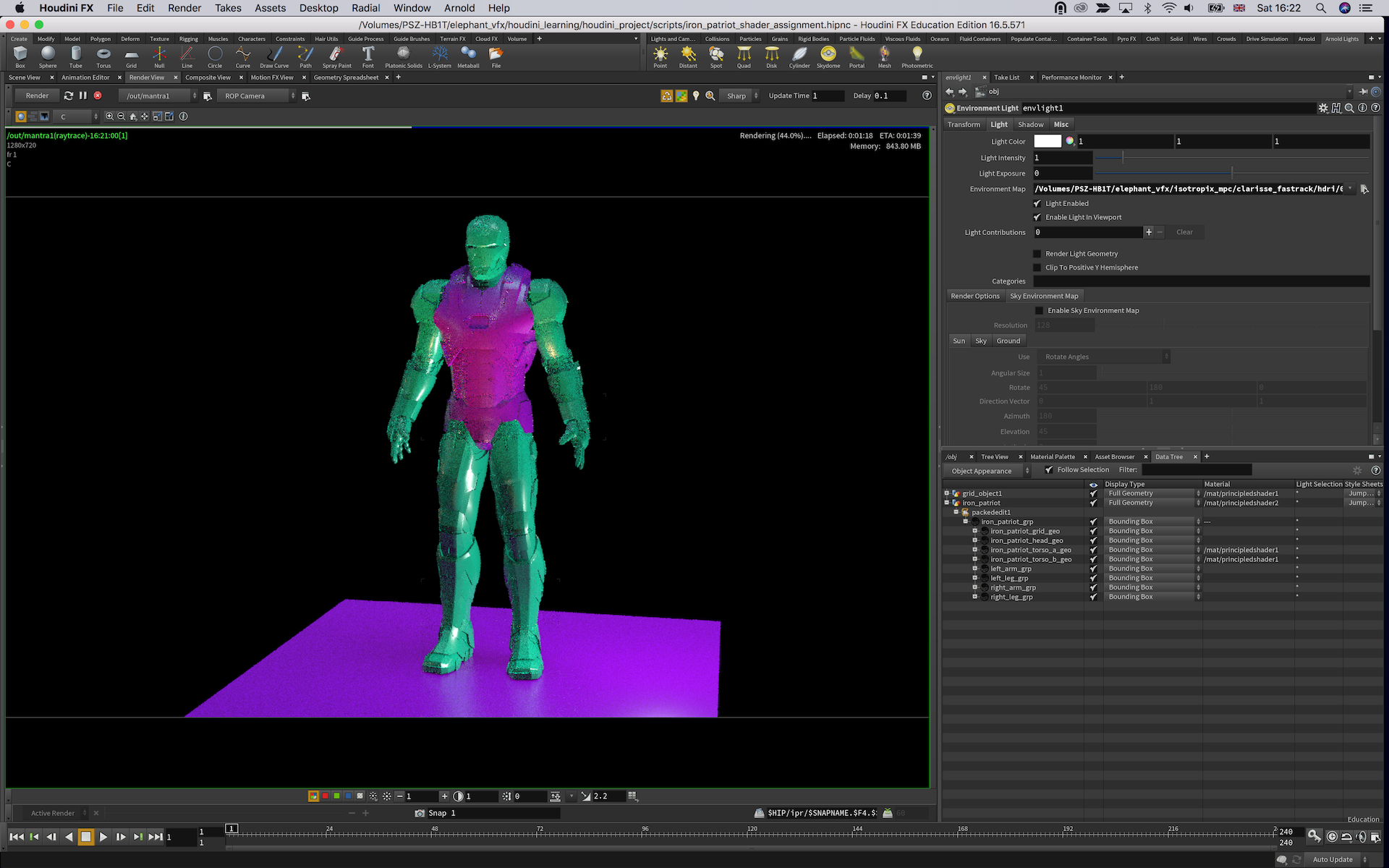
Task: Select the Torus shelf tool
Action: (103, 56)
